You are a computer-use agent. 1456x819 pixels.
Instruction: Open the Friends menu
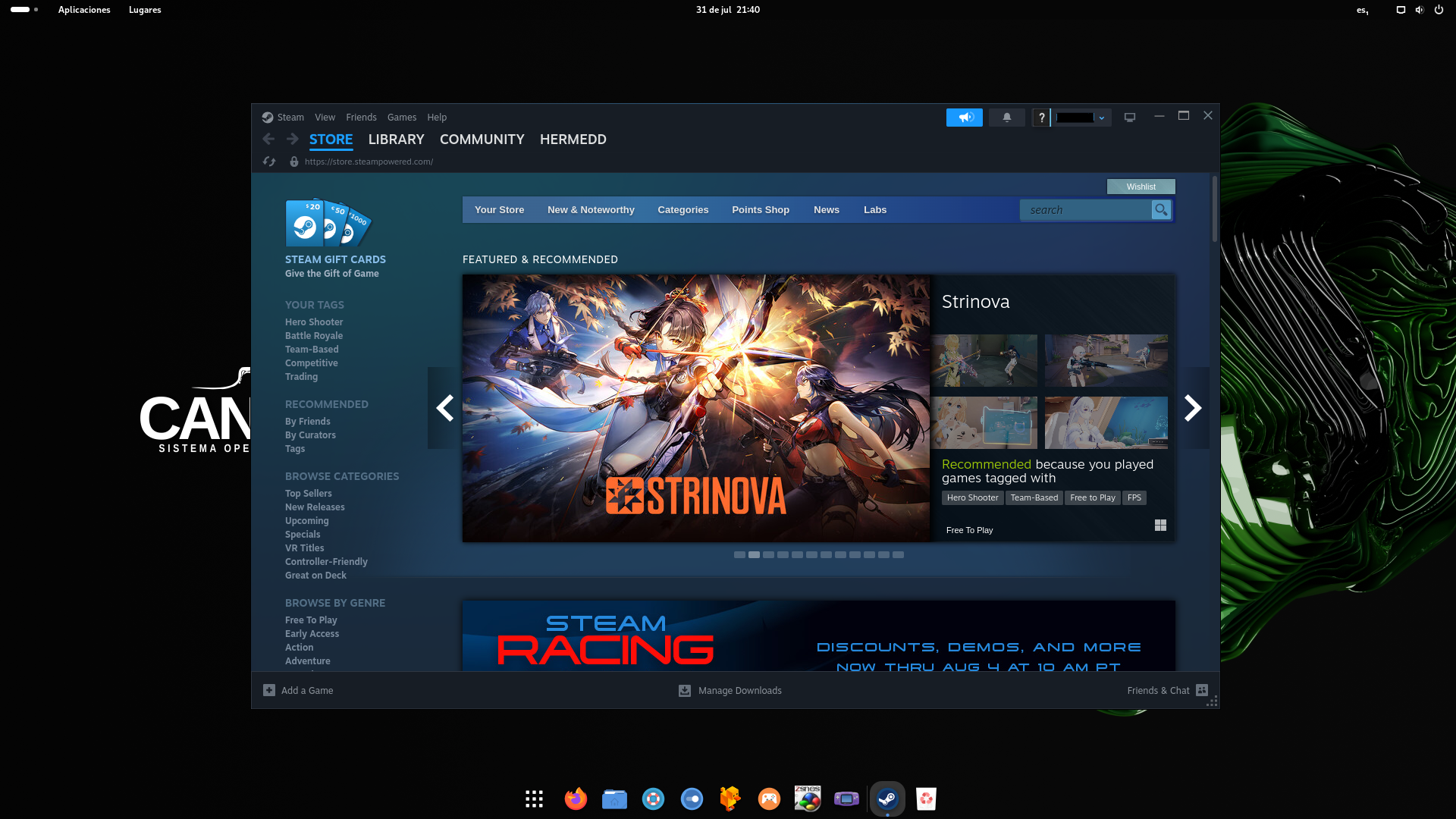pos(361,118)
